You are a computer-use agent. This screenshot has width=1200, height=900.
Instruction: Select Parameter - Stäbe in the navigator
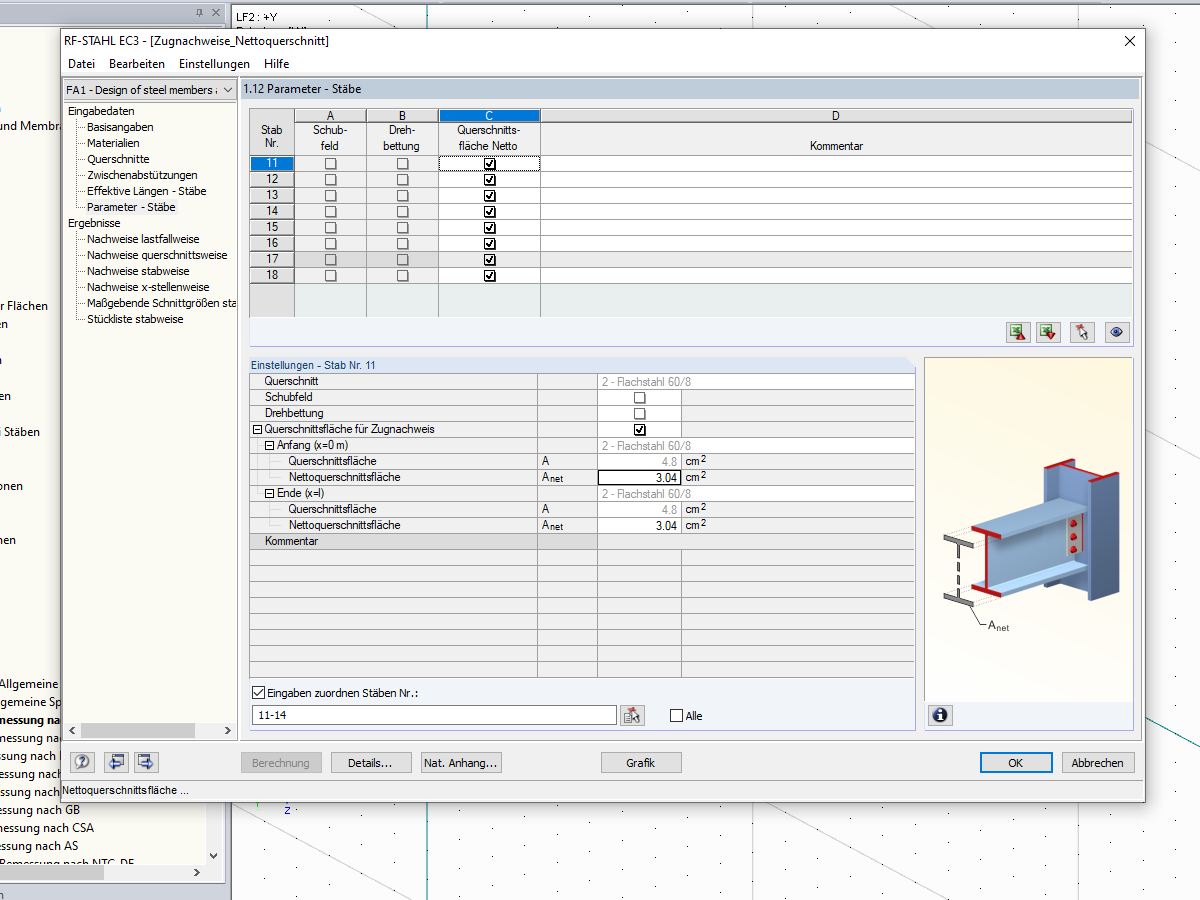click(x=131, y=207)
